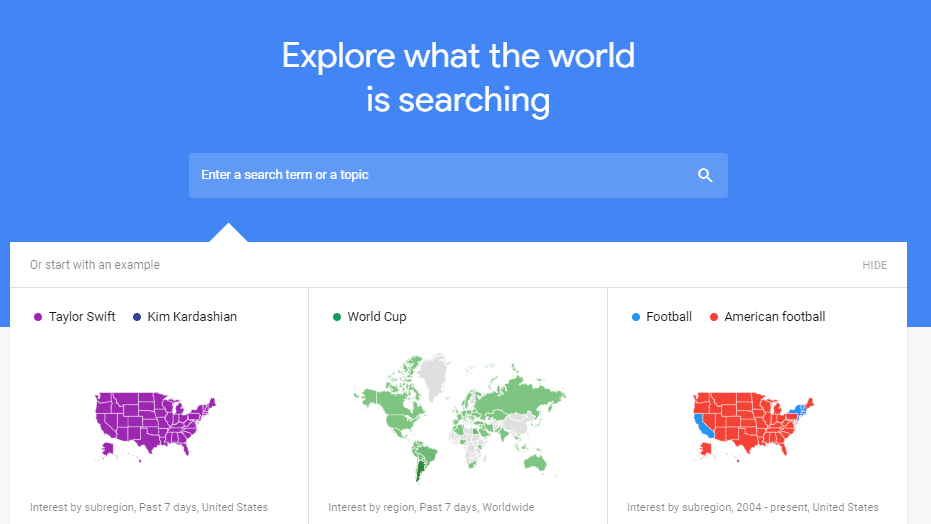Screen dimensions: 931x524
Task: Click the magnifying glass search icon
Action: 705,175
